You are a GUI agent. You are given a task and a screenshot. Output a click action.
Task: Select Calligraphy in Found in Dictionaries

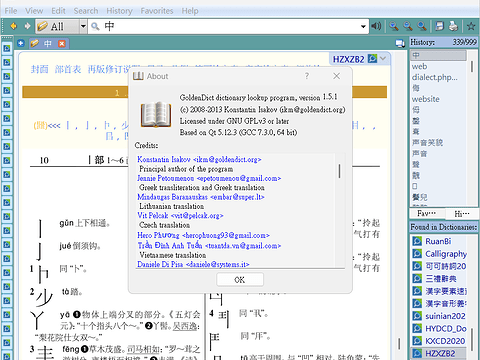click(446, 254)
